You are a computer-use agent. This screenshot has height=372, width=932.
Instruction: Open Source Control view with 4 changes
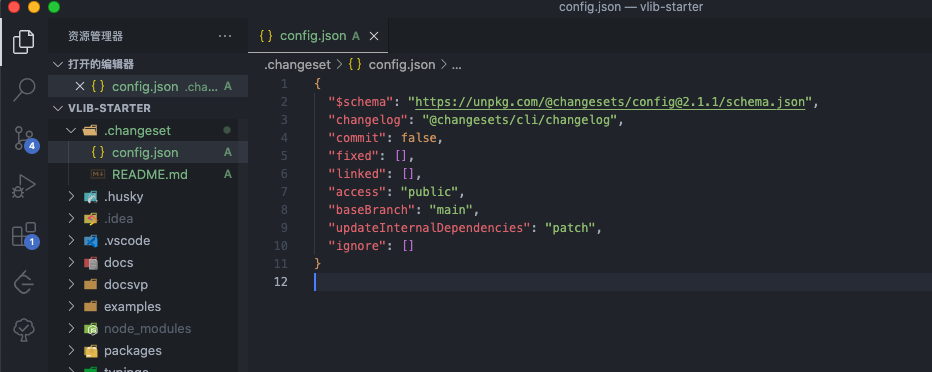25,138
